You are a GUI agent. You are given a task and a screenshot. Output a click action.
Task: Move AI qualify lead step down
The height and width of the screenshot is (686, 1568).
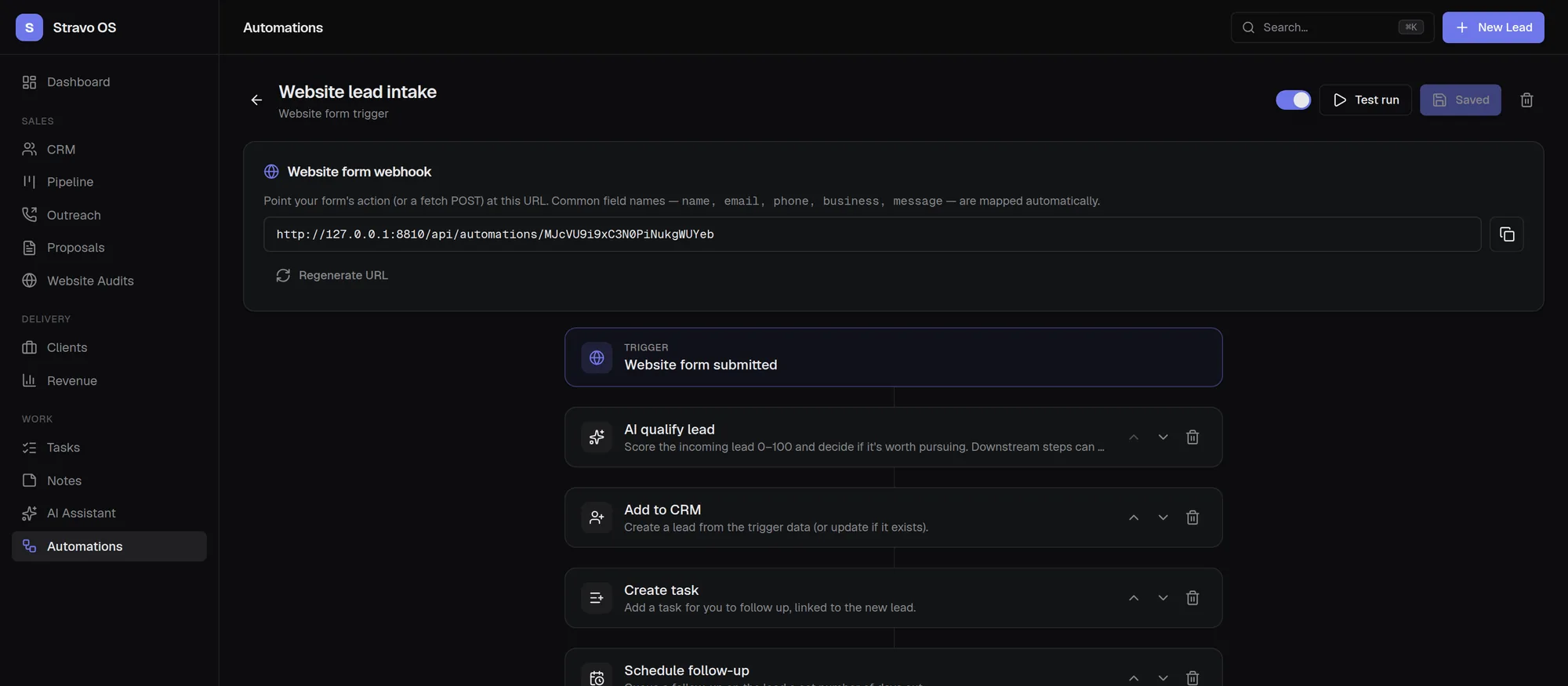point(1163,437)
